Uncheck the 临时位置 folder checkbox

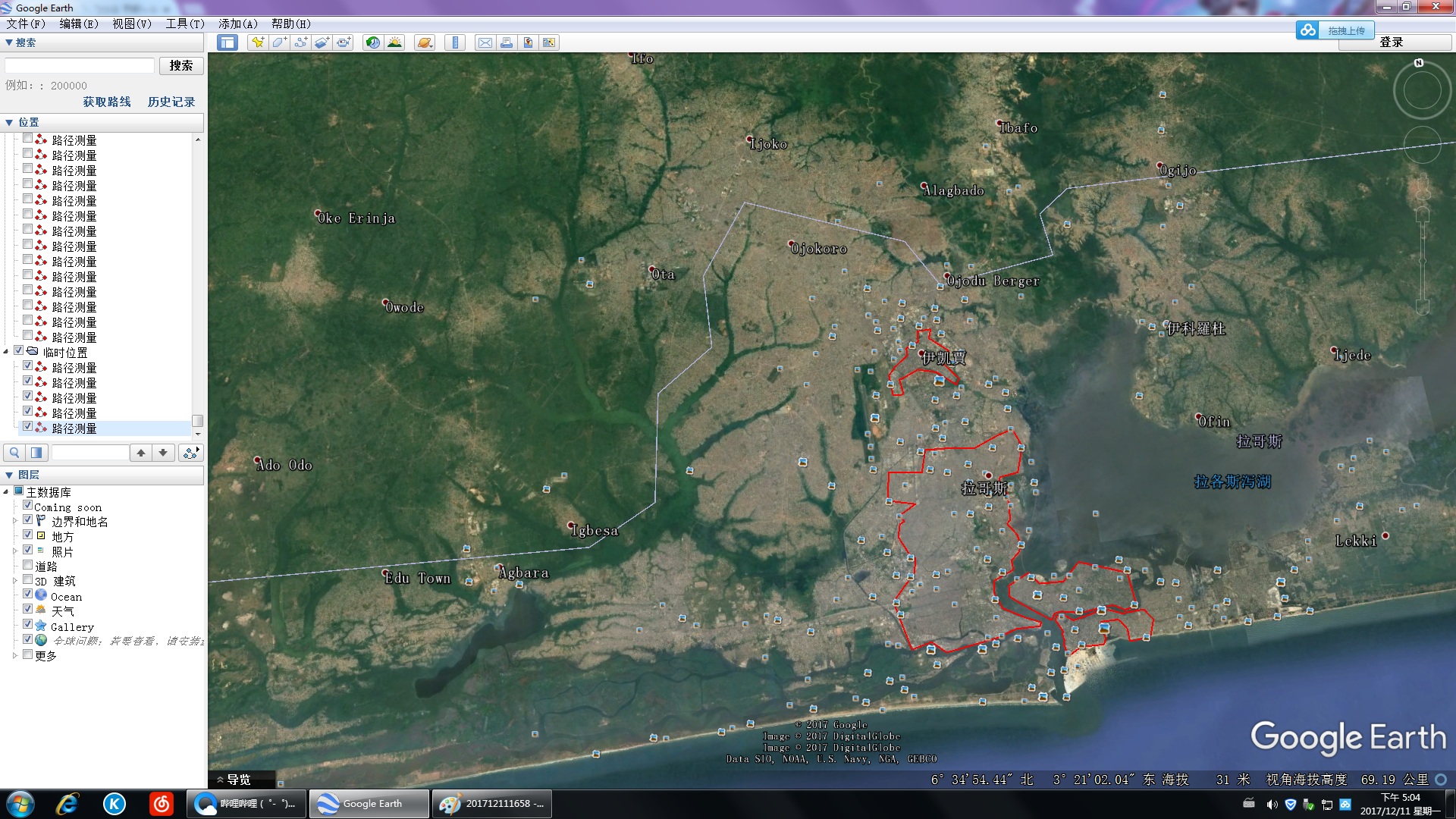point(19,351)
